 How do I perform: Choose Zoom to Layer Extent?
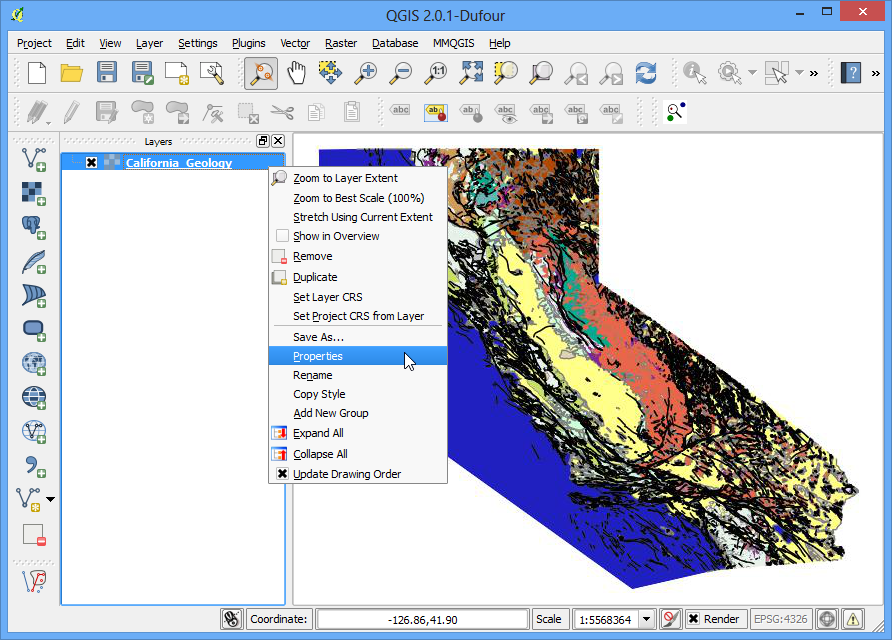[x=358, y=178]
